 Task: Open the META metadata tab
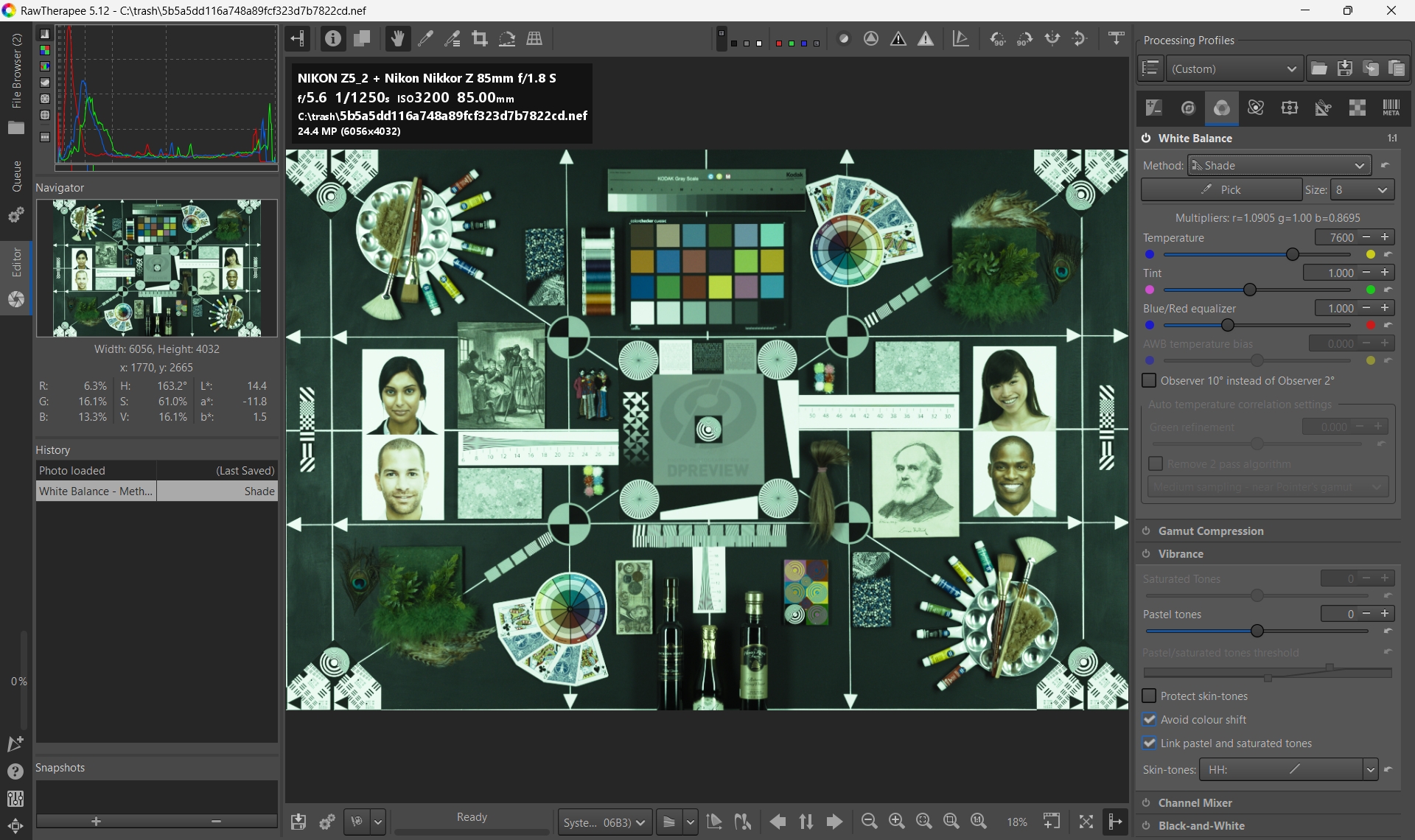(x=1391, y=108)
